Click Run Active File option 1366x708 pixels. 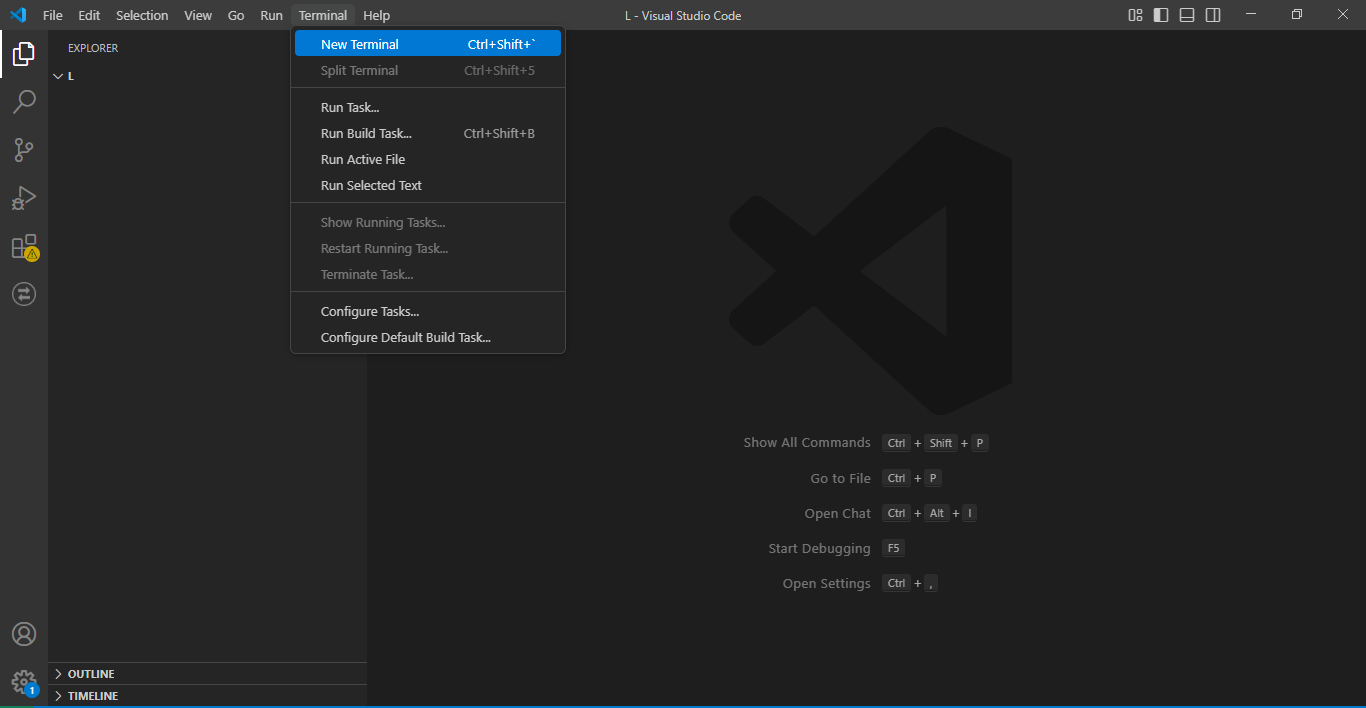pyautogui.click(x=362, y=159)
